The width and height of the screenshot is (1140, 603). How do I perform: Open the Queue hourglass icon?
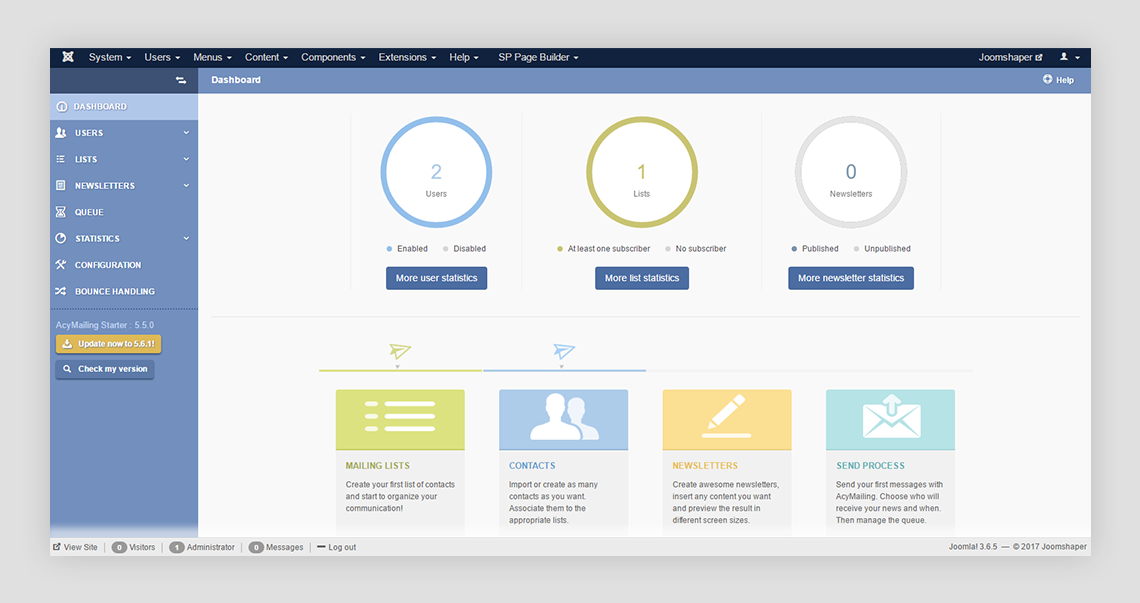click(x=61, y=212)
